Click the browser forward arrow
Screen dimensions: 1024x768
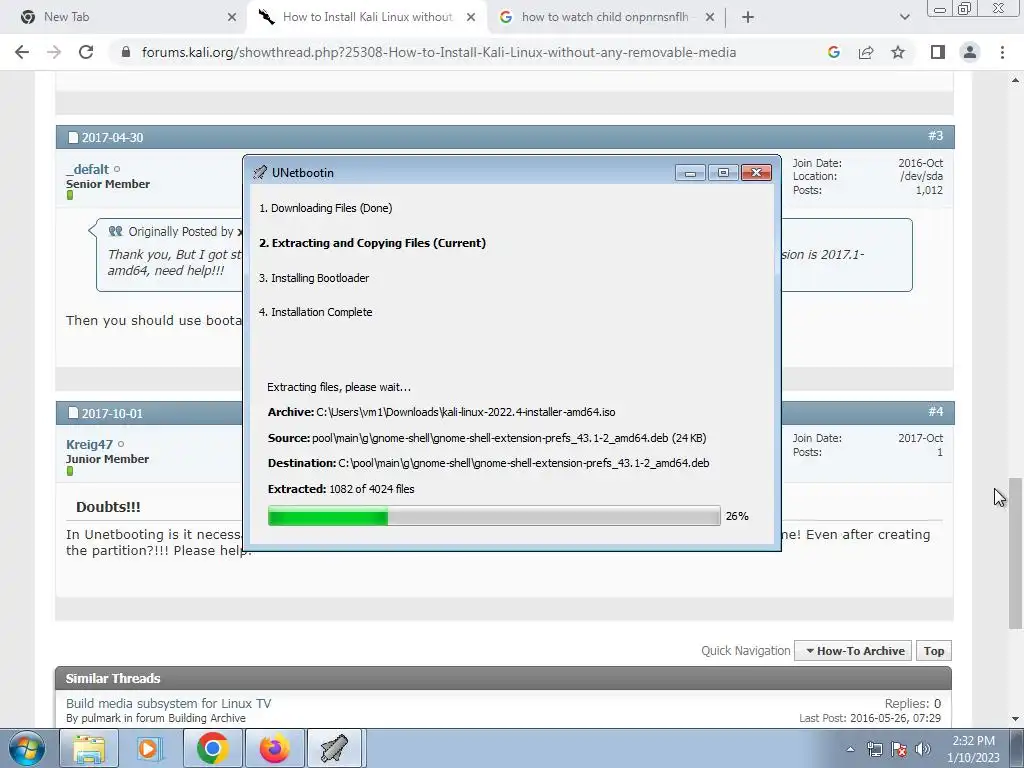[x=54, y=52]
